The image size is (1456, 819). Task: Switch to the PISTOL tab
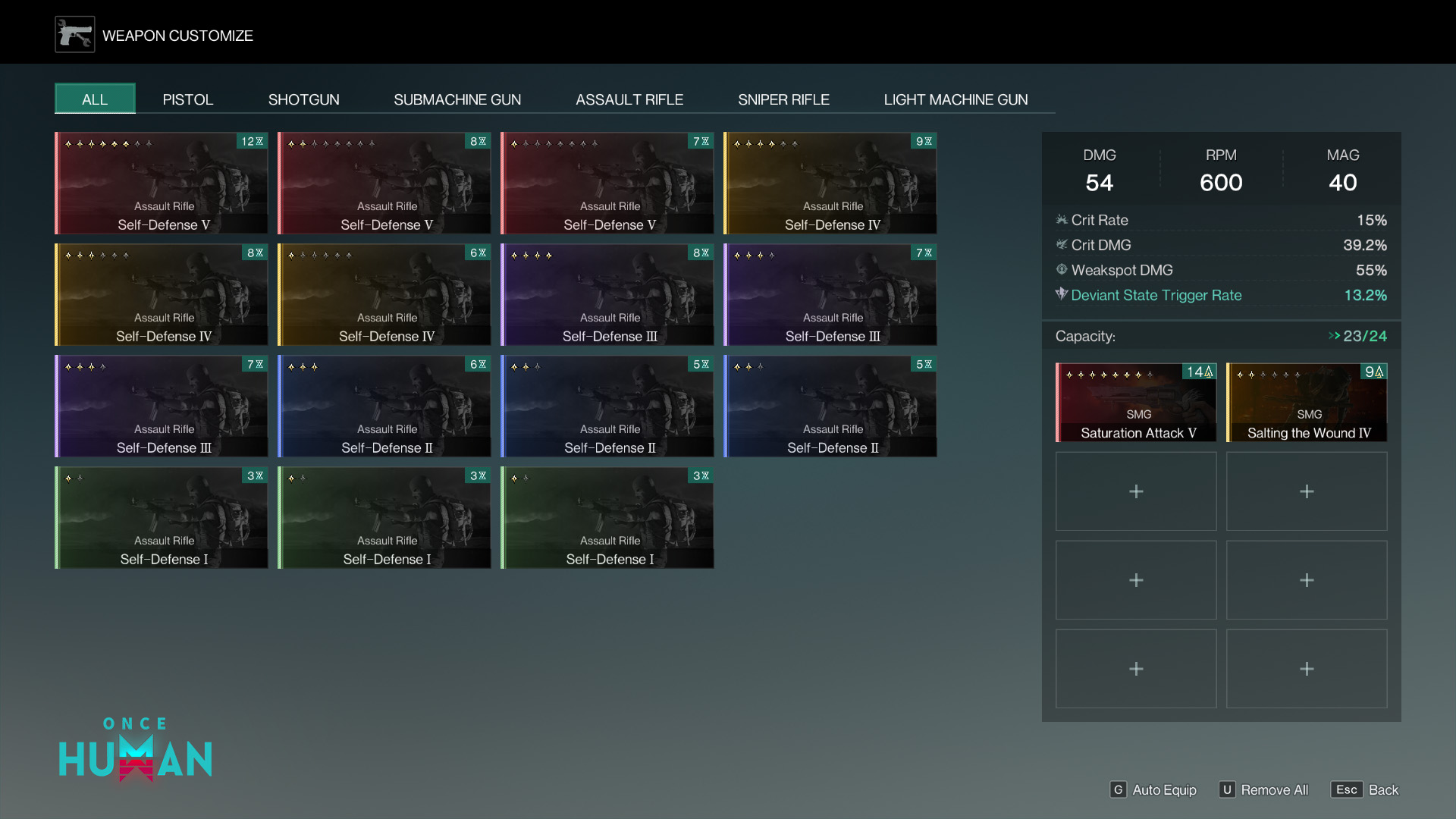[187, 99]
